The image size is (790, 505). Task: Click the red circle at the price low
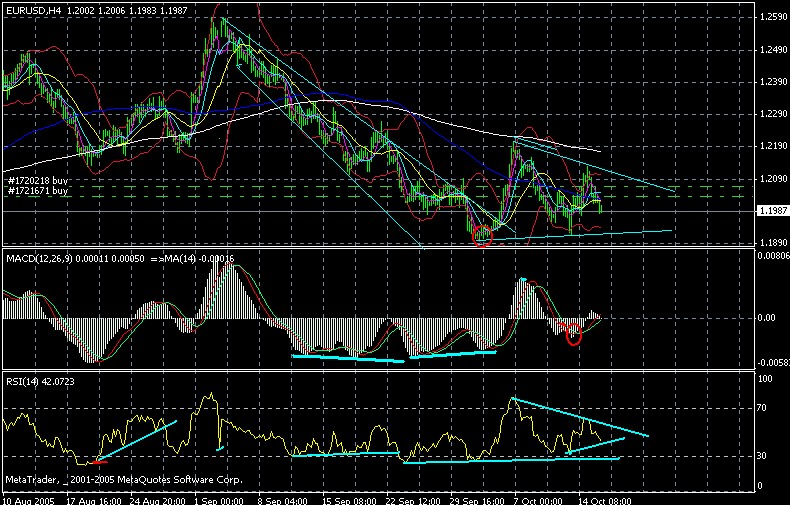482,236
